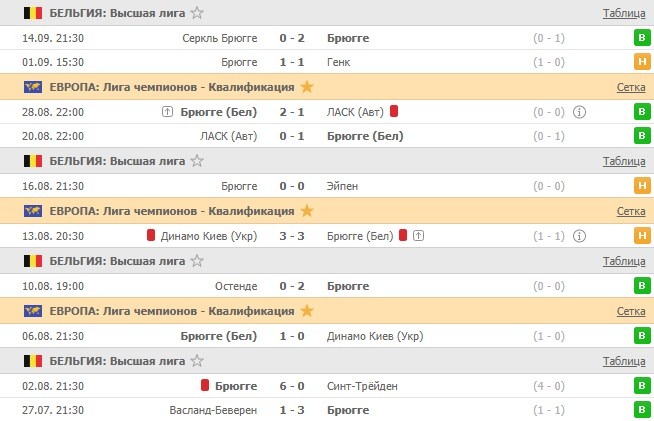Click the advancing-team arrow icon after Брюгге (Бел) in the 3-3 match
The width and height of the screenshot is (654, 421).
418,236
